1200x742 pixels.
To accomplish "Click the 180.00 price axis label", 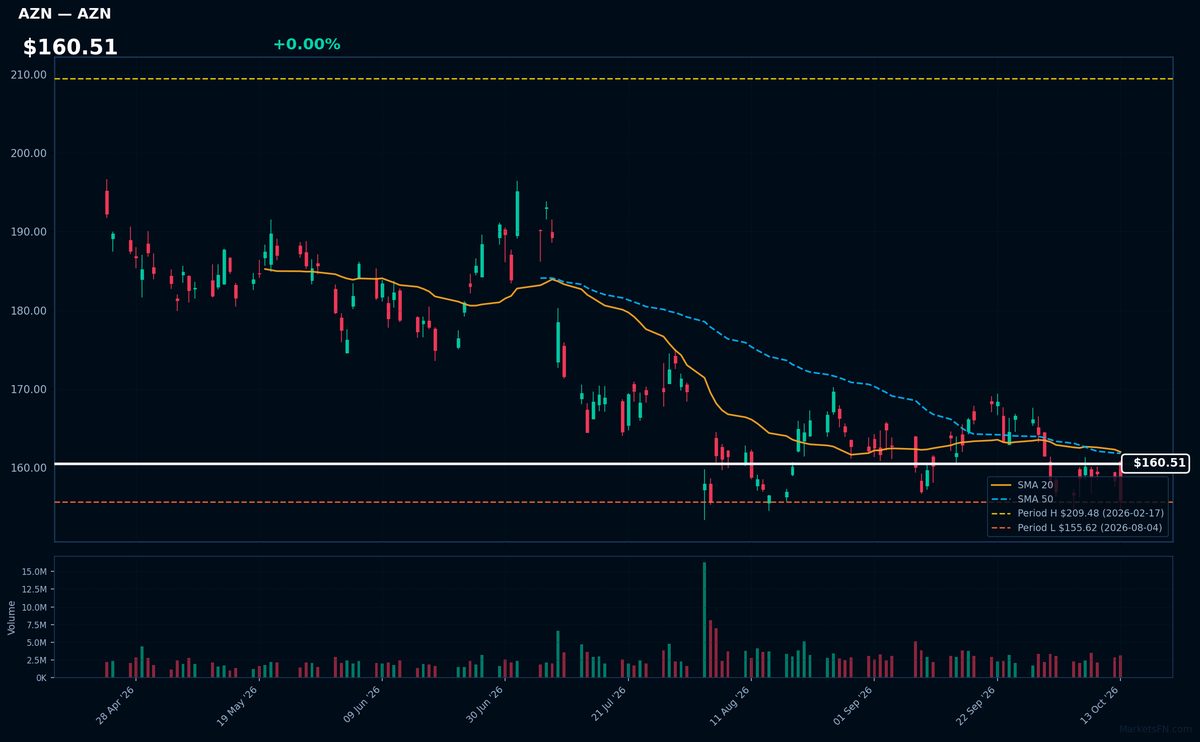I will pos(29,311).
